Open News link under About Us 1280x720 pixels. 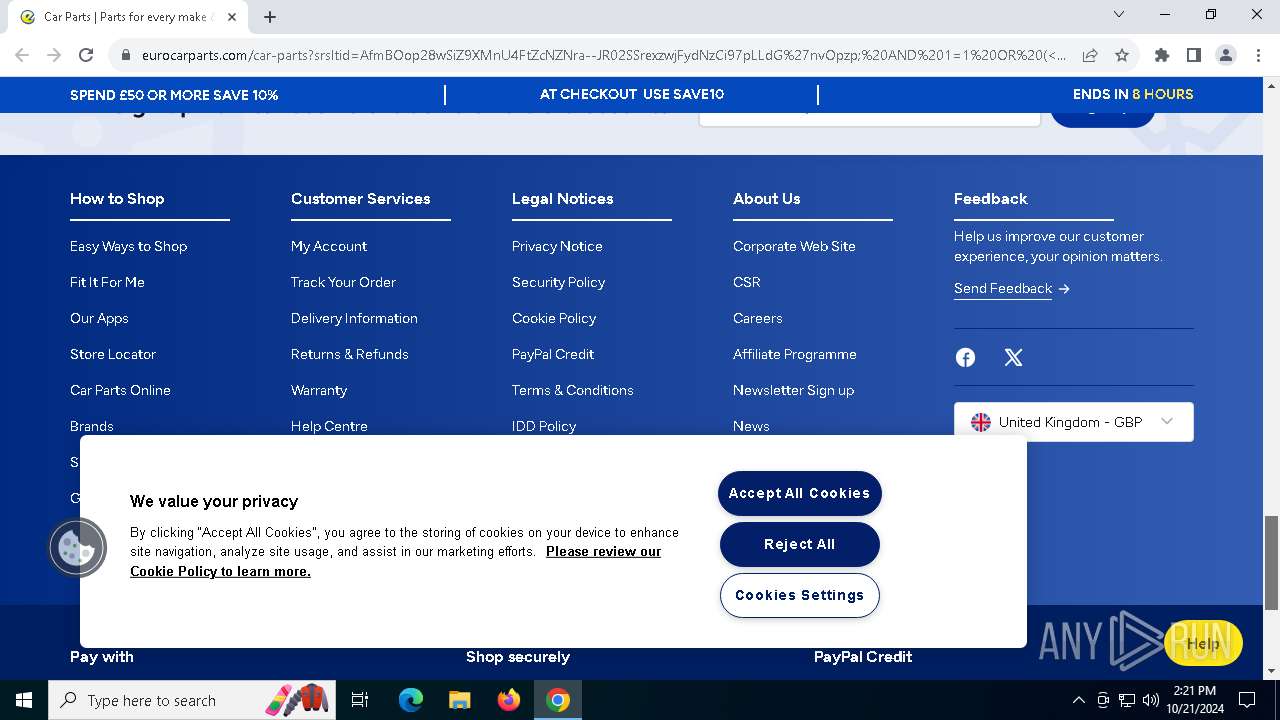click(751, 426)
